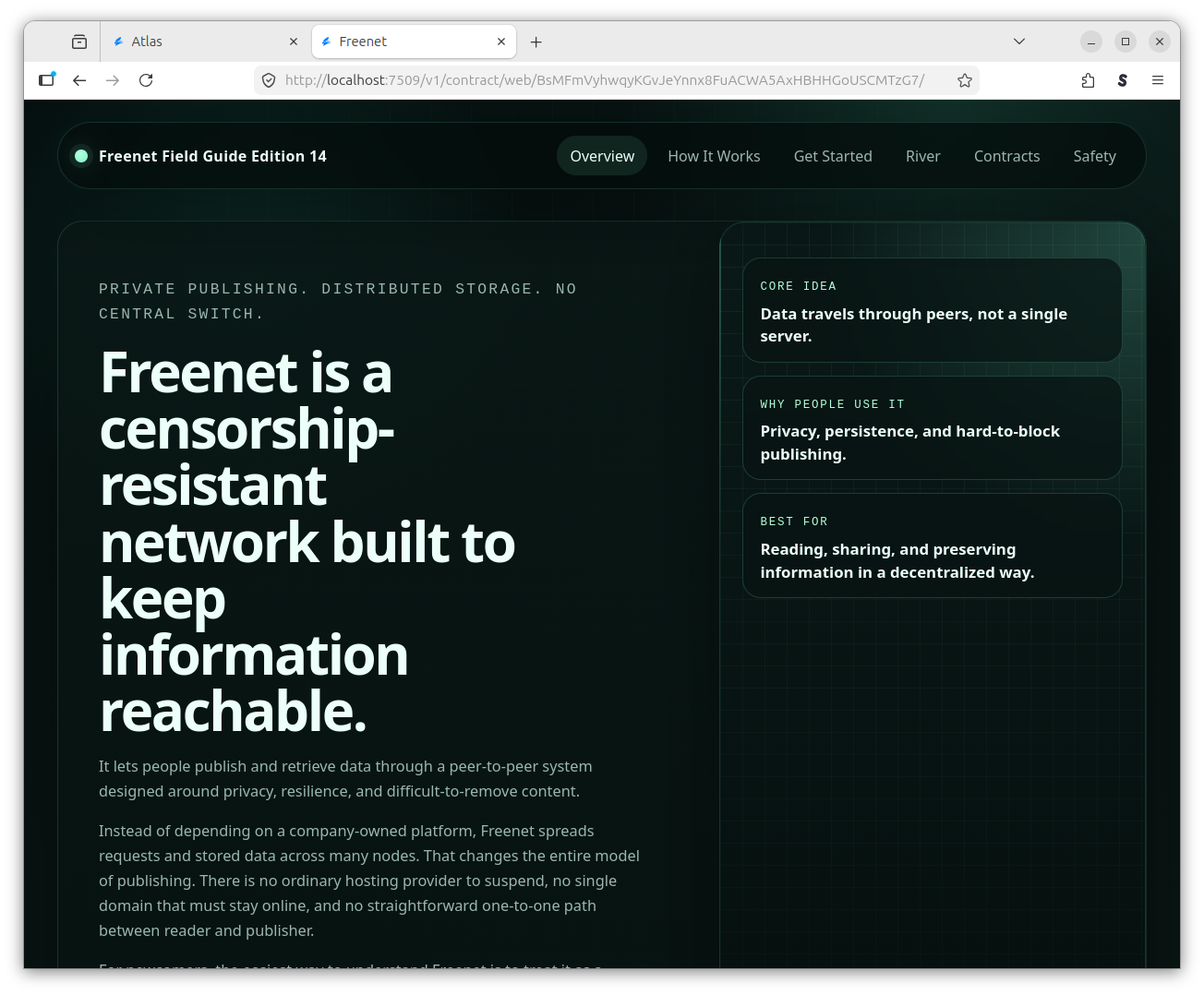This screenshot has height=995, width=1204.
Task: Click the Freenet Field Guide Edition 14 title
Action: coord(212,156)
